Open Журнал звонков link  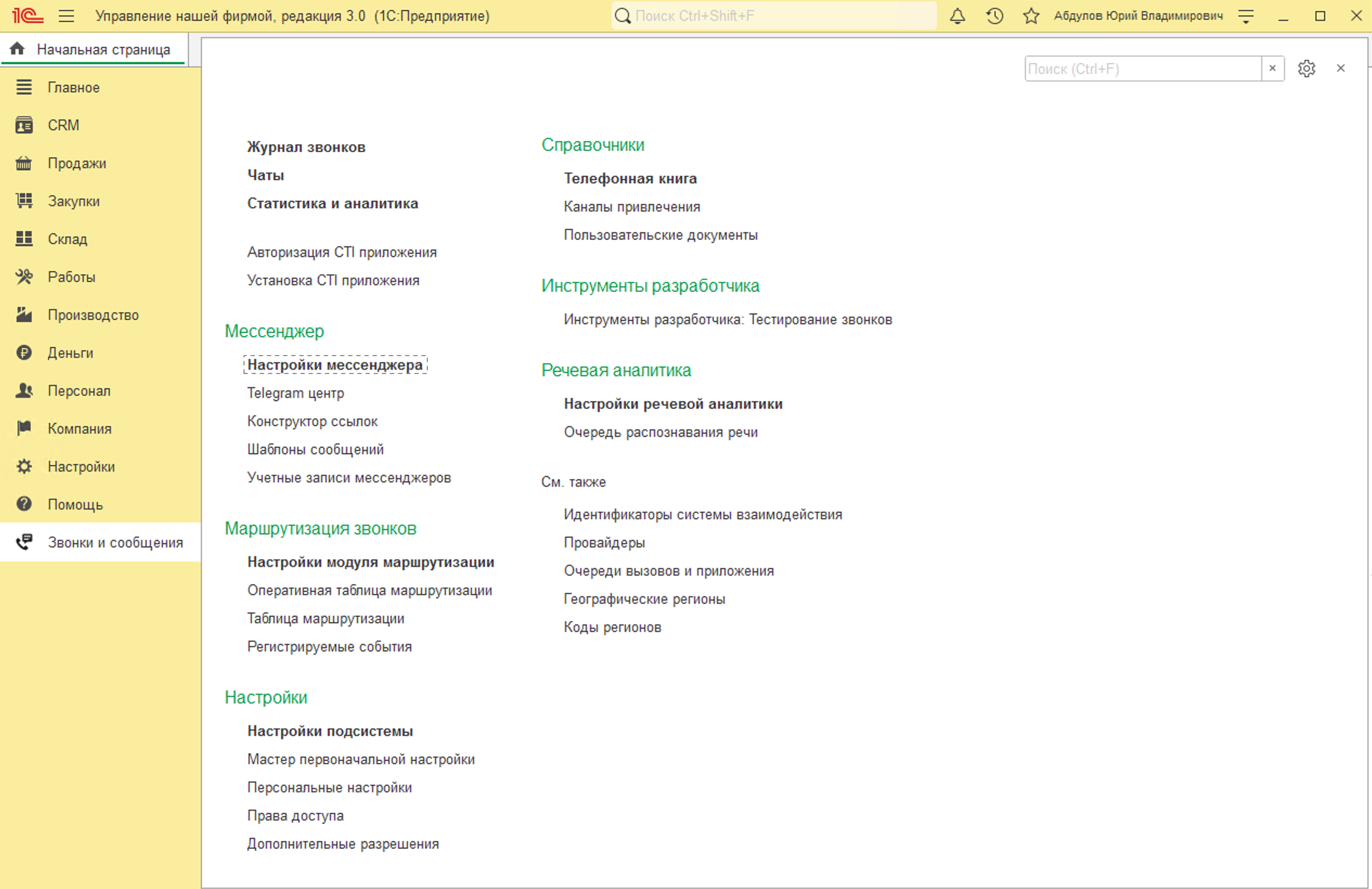click(x=306, y=147)
